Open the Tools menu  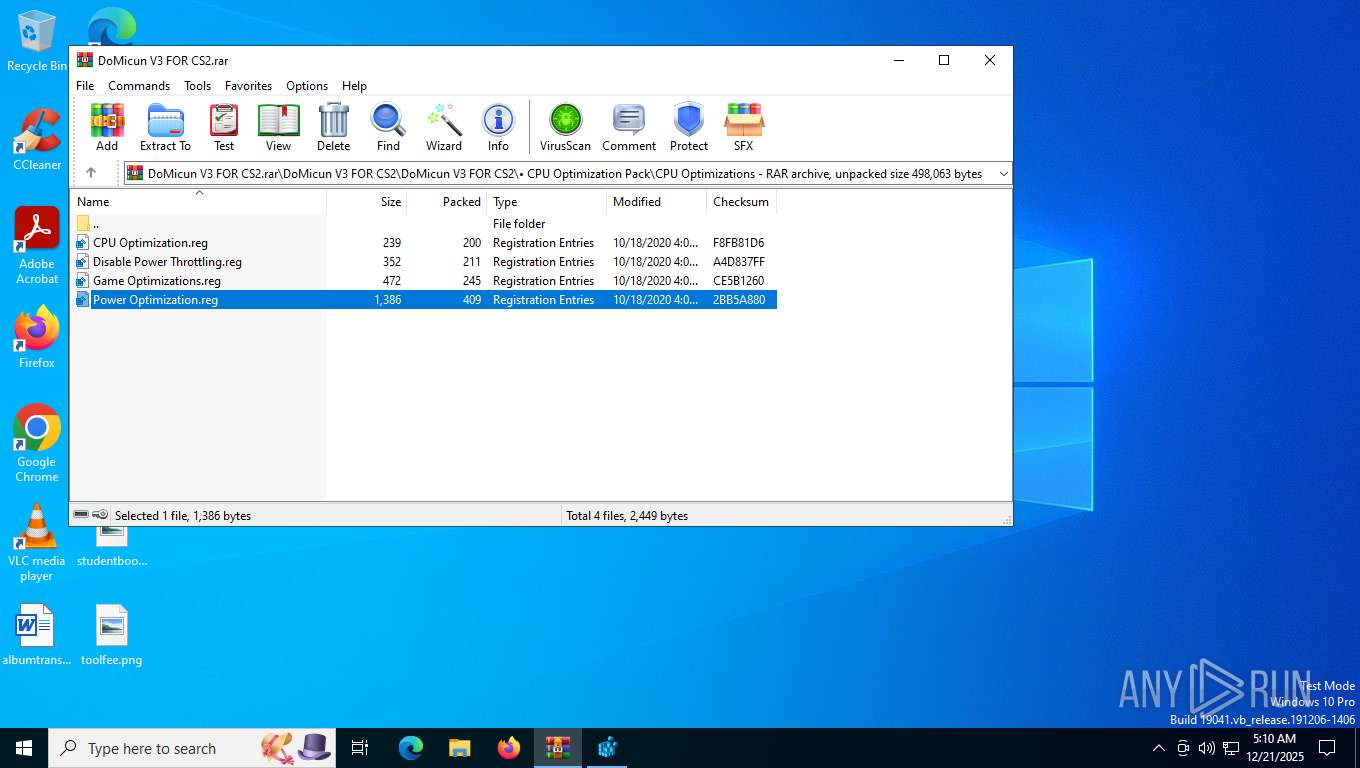pyautogui.click(x=197, y=86)
